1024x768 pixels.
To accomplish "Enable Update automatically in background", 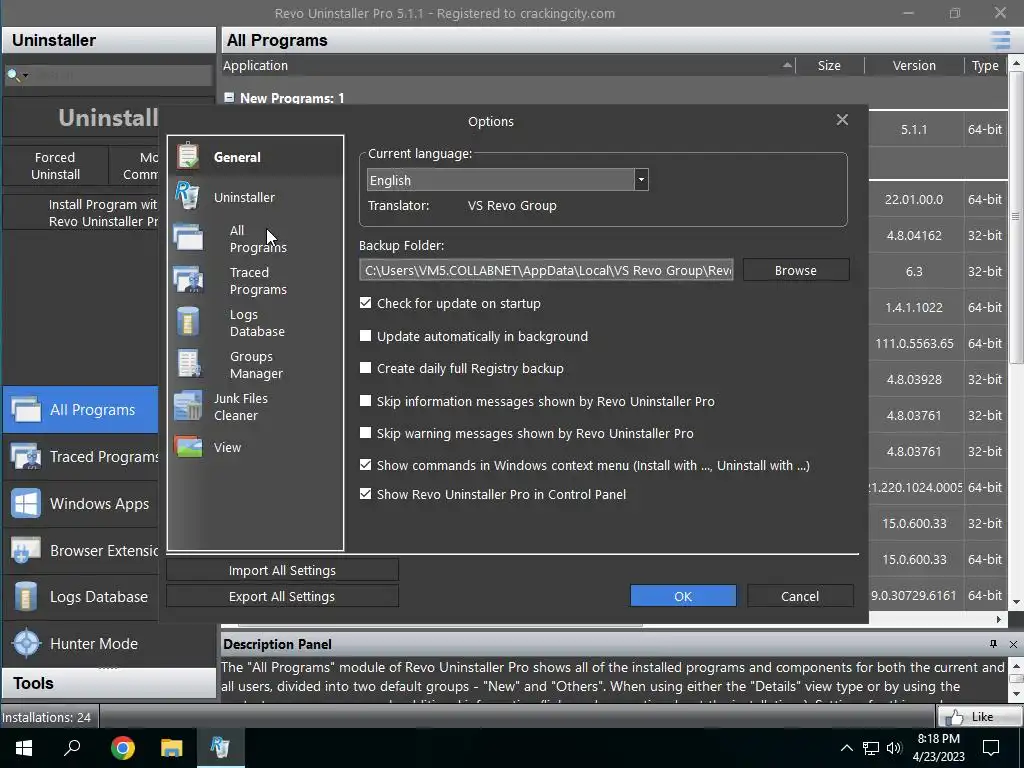I will coord(366,336).
